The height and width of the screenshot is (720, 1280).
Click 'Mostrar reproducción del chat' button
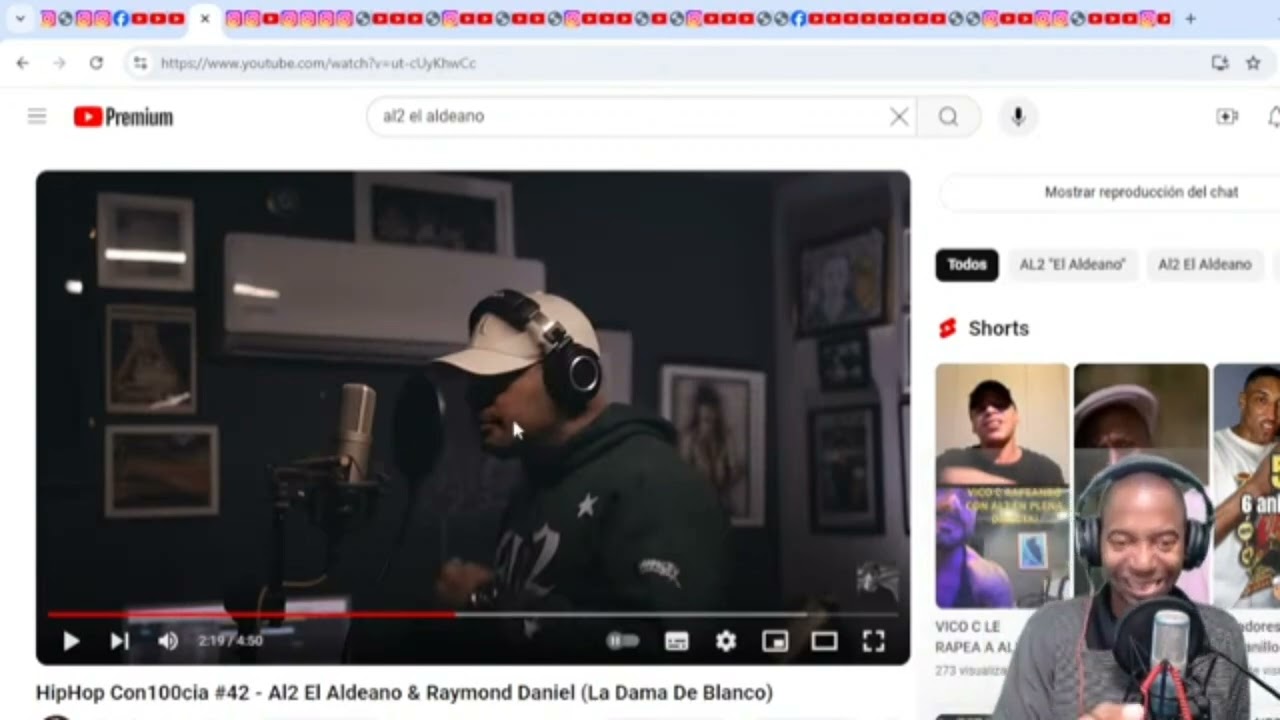[x=1141, y=192]
